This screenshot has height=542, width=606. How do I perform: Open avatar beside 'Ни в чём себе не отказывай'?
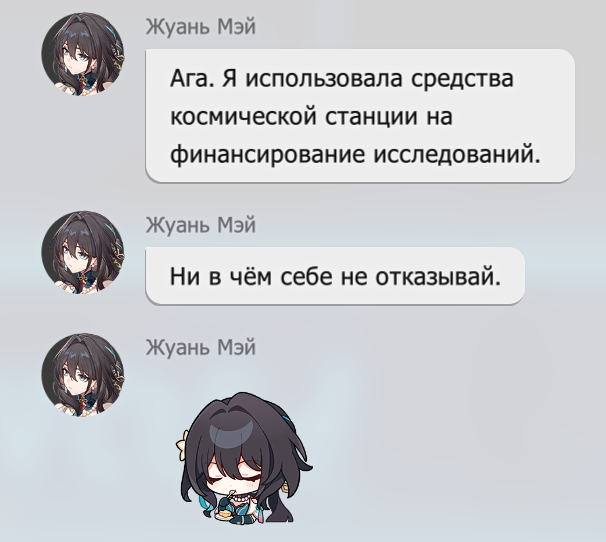click(x=83, y=252)
